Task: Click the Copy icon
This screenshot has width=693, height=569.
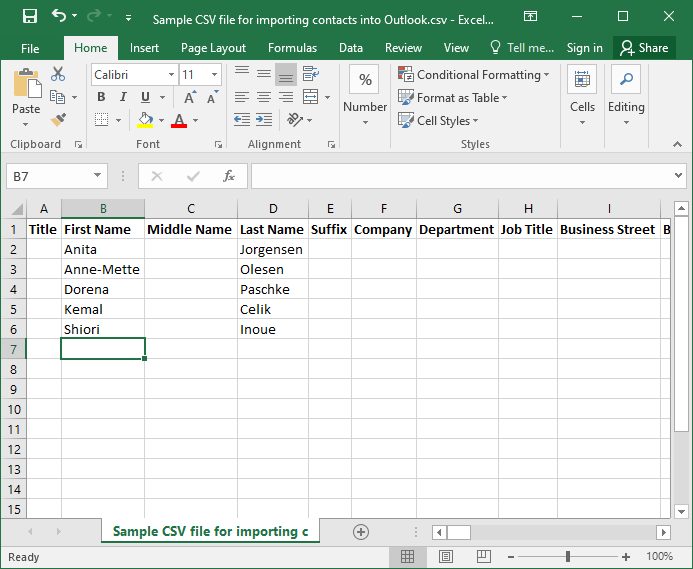Action: [57, 97]
